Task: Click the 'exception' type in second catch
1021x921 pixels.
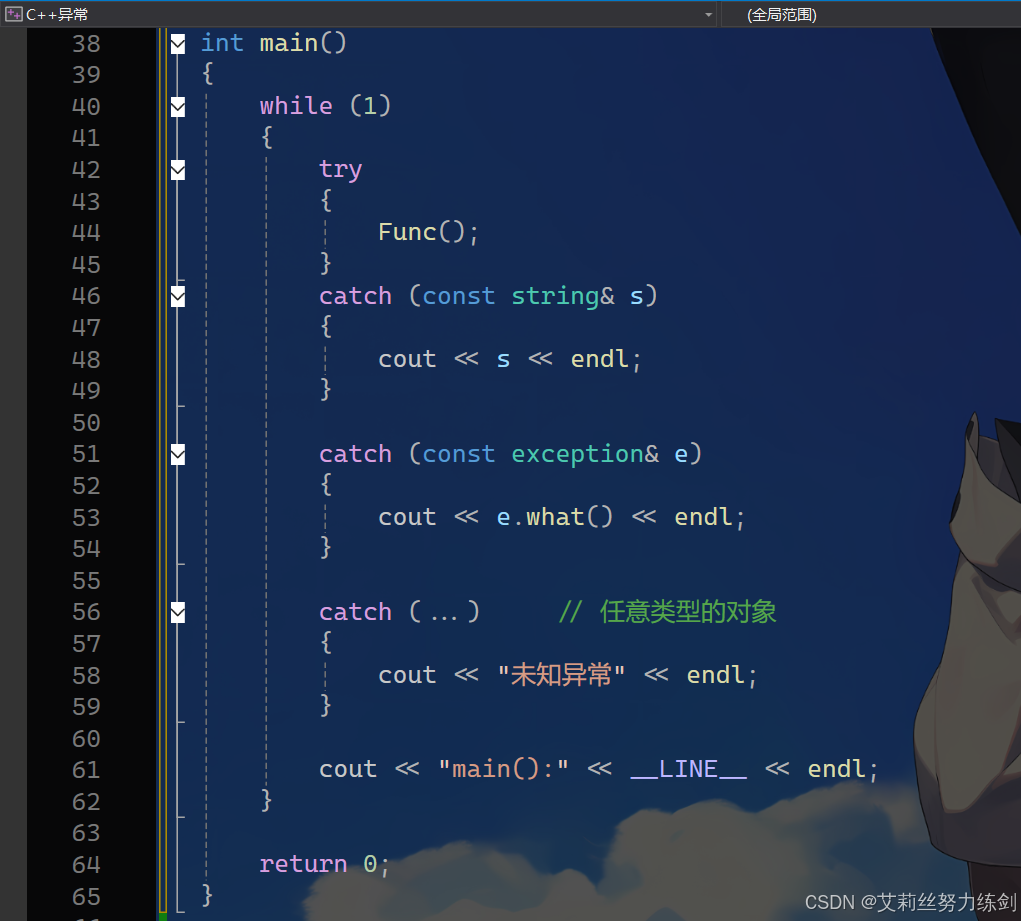Action: pyautogui.click(x=578, y=455)
